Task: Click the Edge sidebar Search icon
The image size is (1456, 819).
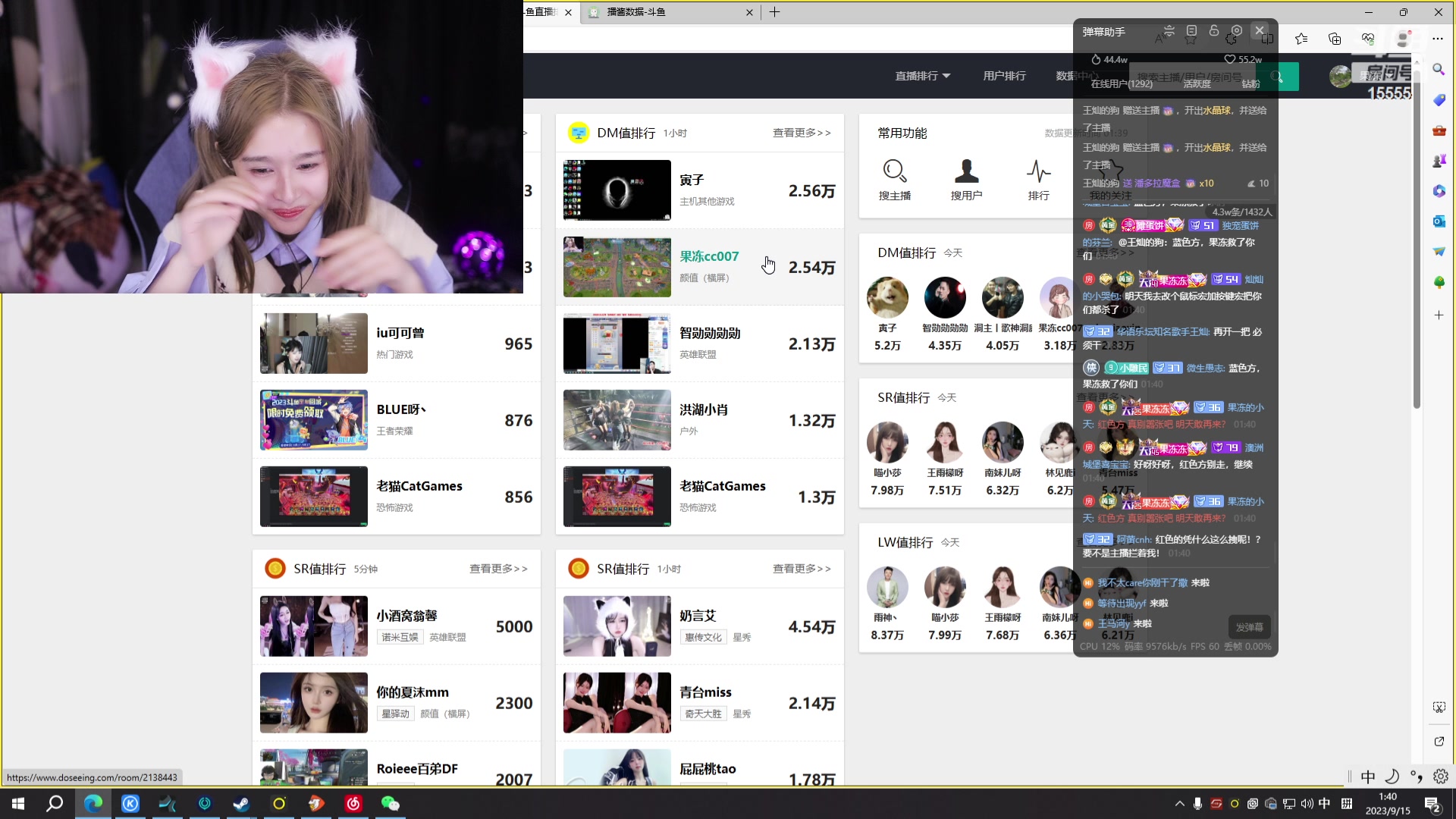Action: [x=1439, y=70]
